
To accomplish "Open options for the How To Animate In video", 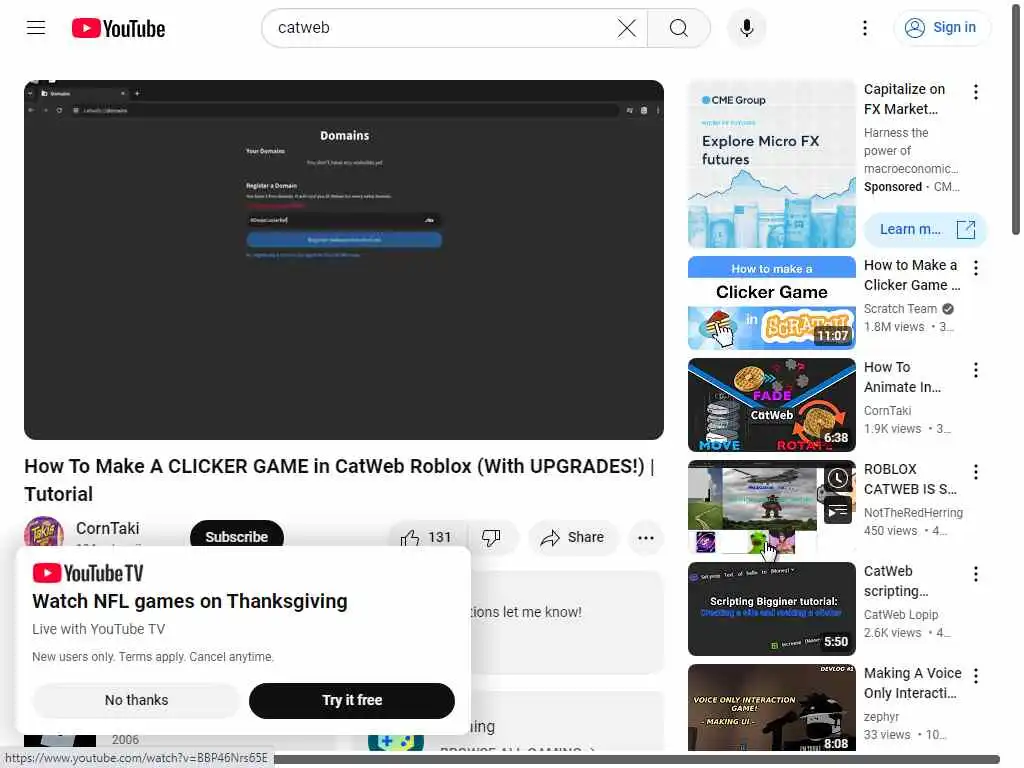I will click(x=976, y=370).
